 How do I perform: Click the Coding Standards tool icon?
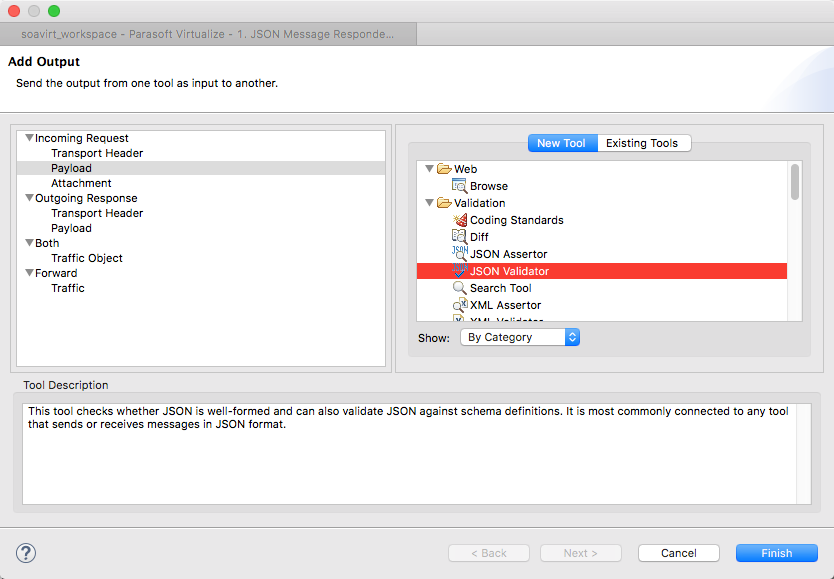460,220
